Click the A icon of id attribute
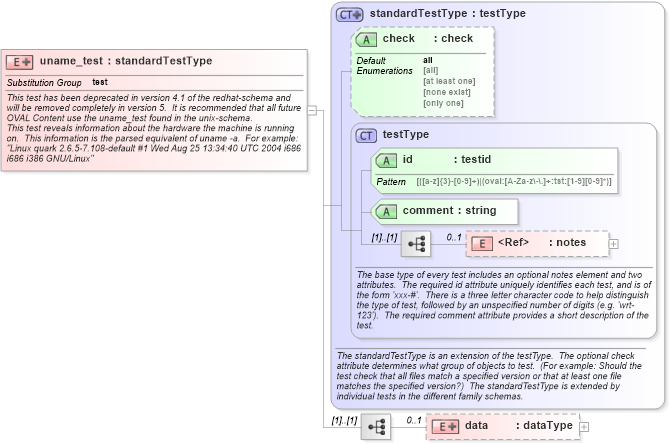The image size is (669, 444). (x=386, y=161)
